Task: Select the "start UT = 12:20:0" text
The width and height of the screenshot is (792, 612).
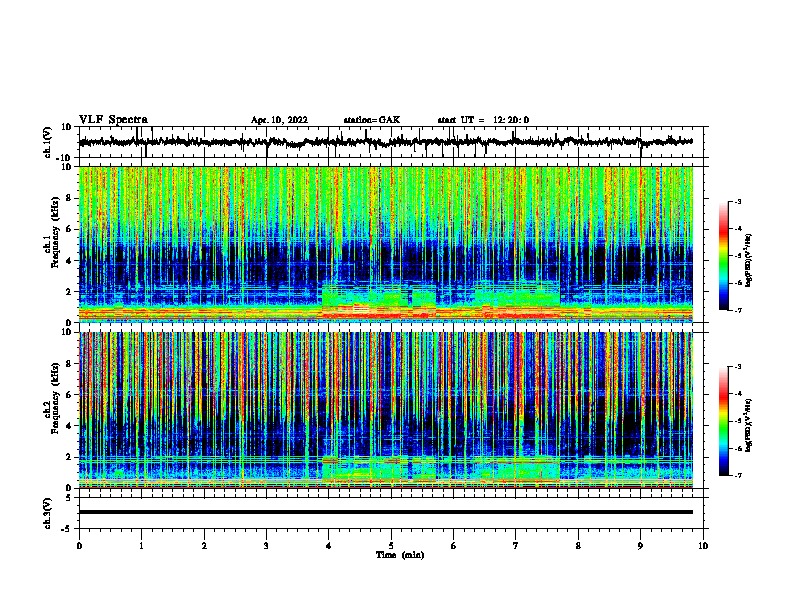Action: point(483,120)
